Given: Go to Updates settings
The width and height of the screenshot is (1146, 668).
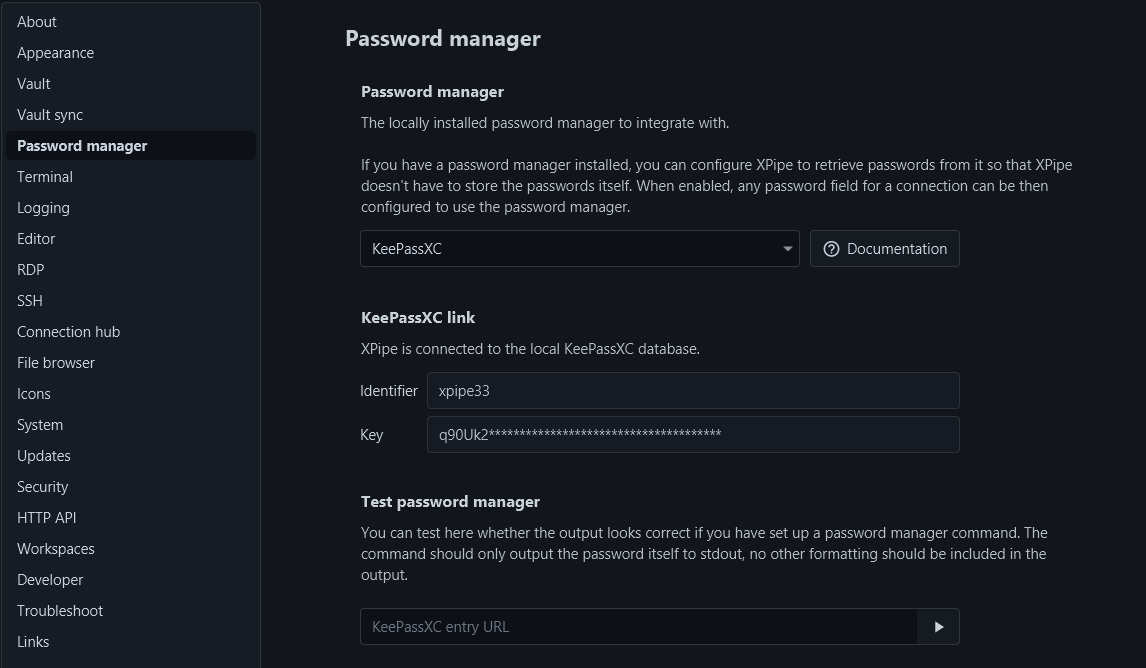Looking at the screenshot, I should [130, 456].
